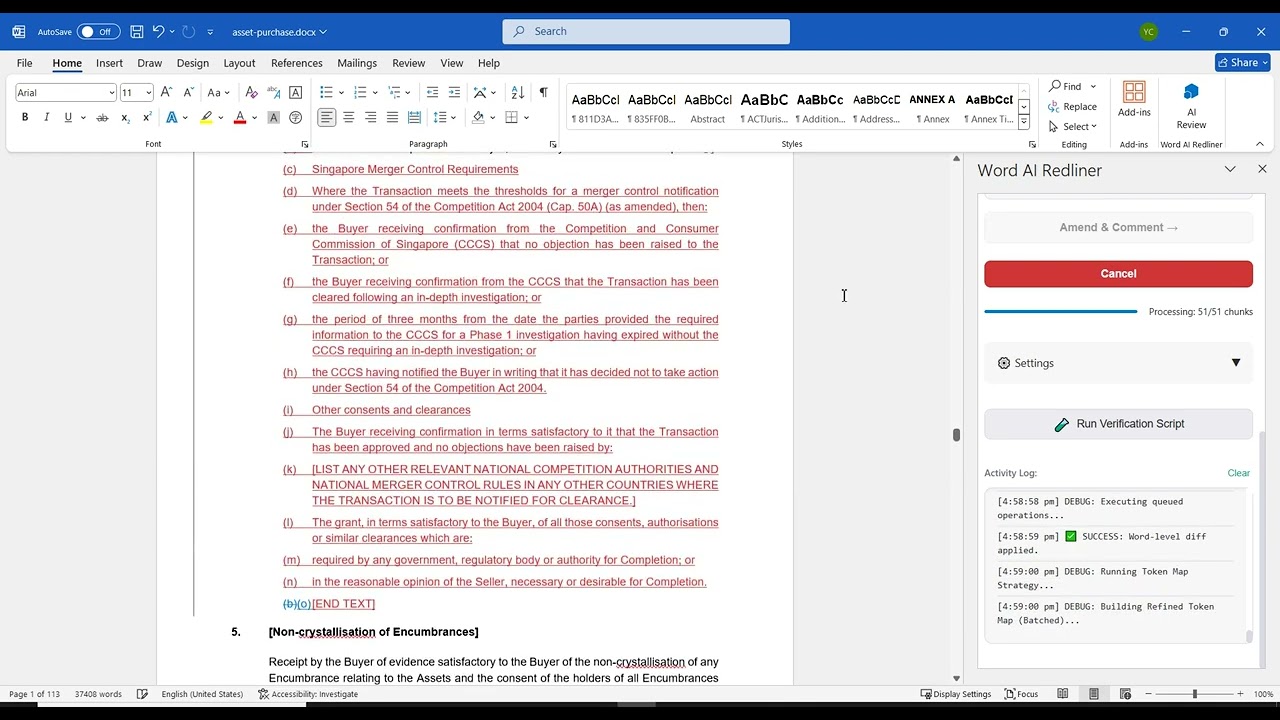Image resolution: width=1280 pixels, height=720 pixels.
Task: Toggle character shading
Action: [273, 117]
